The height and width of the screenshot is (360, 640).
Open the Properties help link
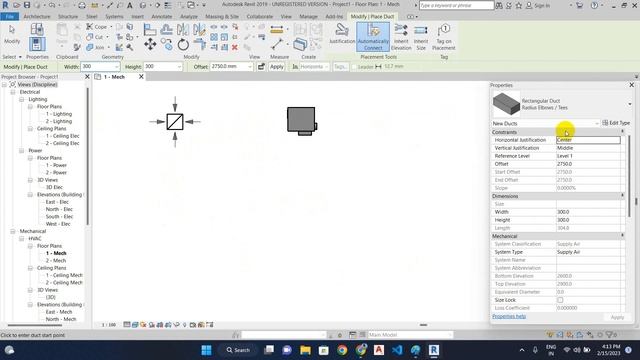click(509, 316)
